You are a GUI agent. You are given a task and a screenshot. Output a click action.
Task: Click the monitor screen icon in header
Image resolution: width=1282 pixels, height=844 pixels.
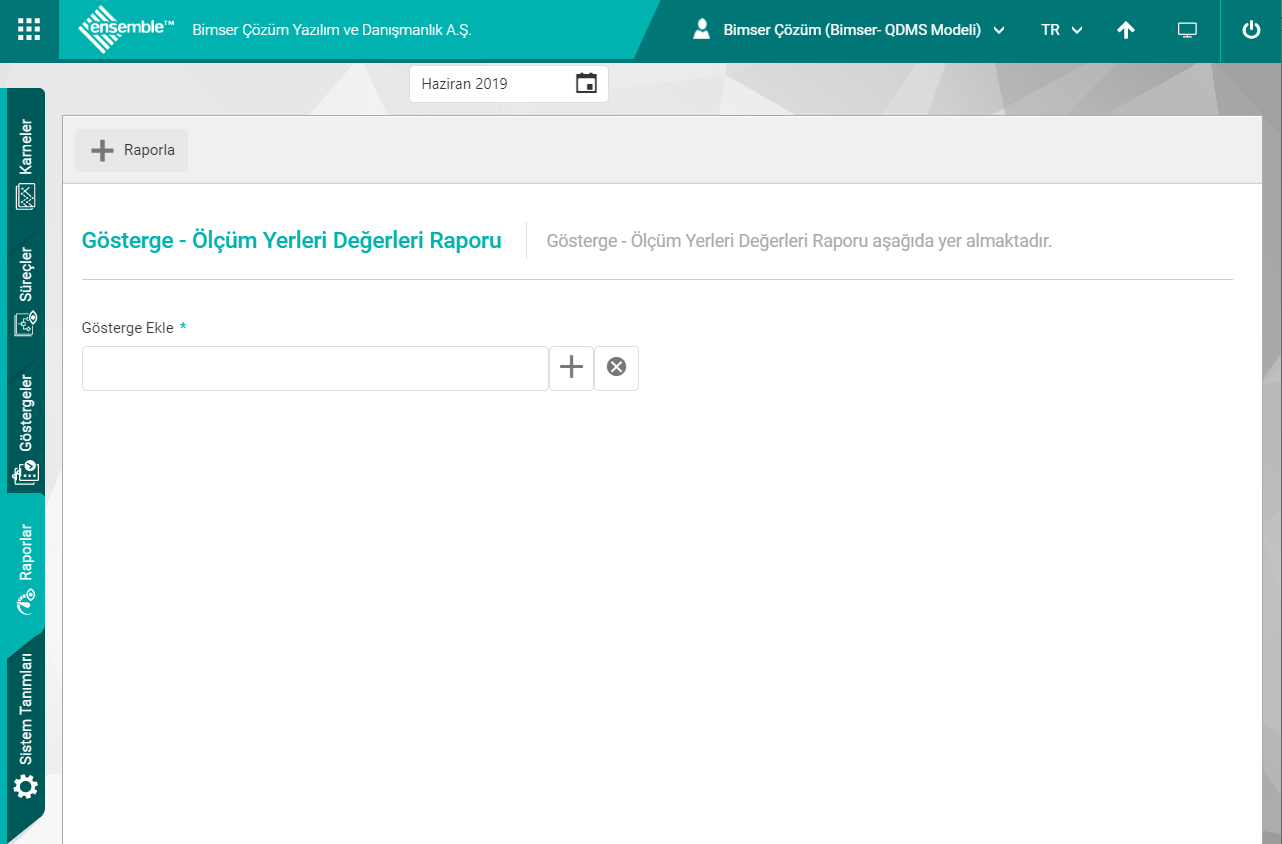coord(1187,30)
